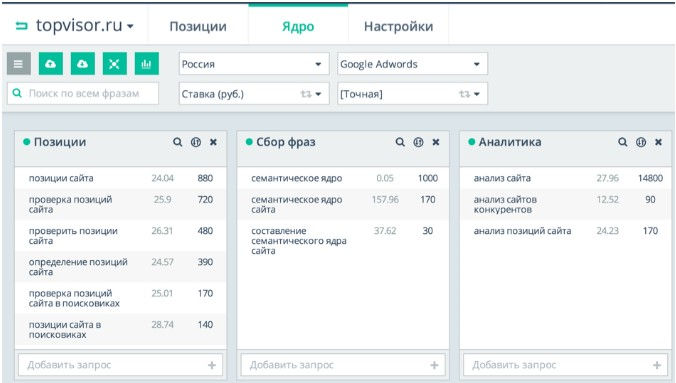Screen dimensions: 676x383
Task: Click the 14800 frequency value
Action: coord(650,178)
